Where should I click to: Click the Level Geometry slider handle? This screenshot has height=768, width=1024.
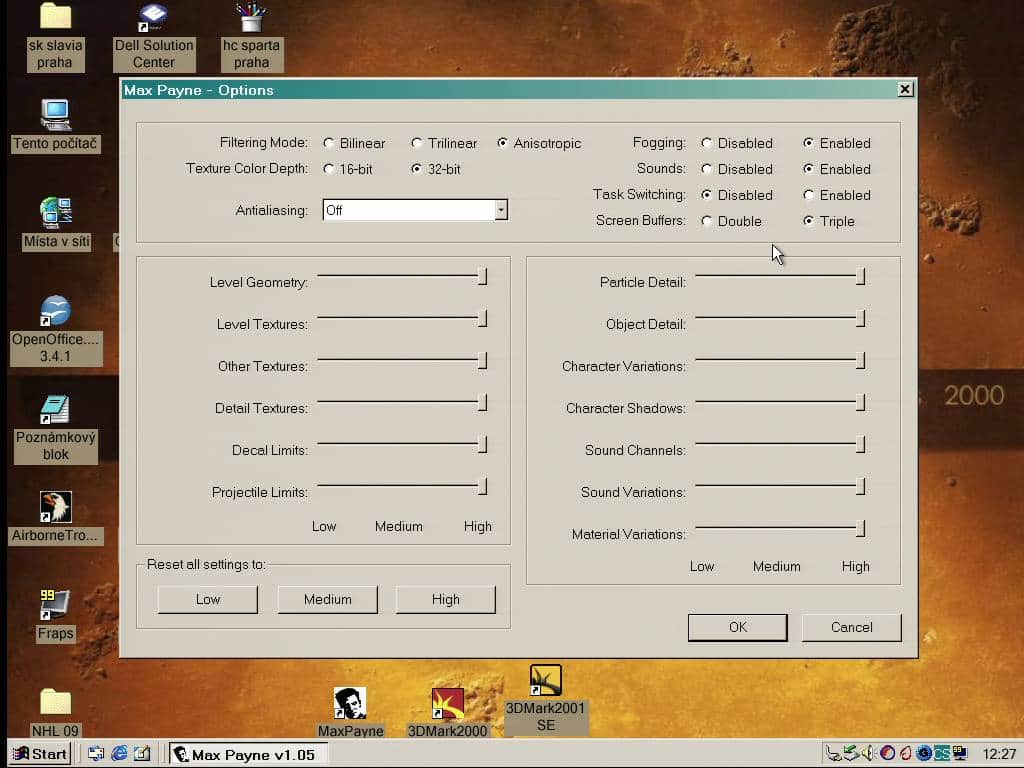[483, 276]
